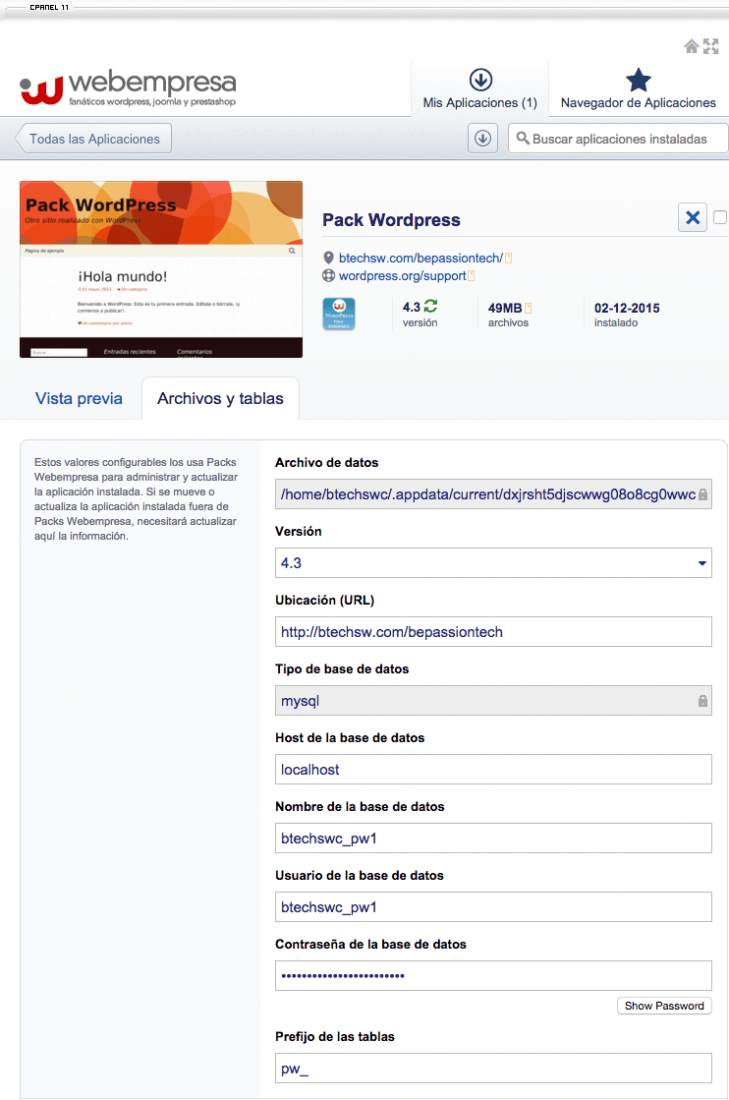Click the home icon at top right
The image size is (729, 1100).
pyautogui.click(x=691, y=46)
